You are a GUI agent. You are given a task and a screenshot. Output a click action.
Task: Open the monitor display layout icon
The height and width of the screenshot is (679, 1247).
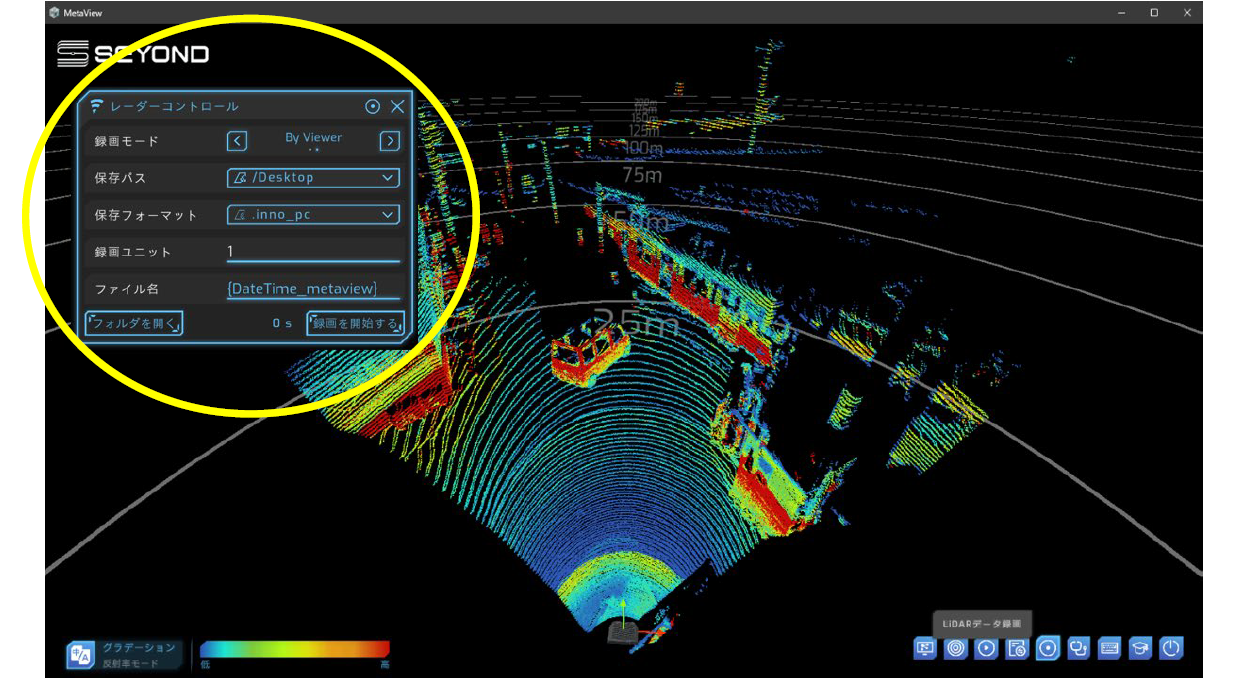point(925,648)
